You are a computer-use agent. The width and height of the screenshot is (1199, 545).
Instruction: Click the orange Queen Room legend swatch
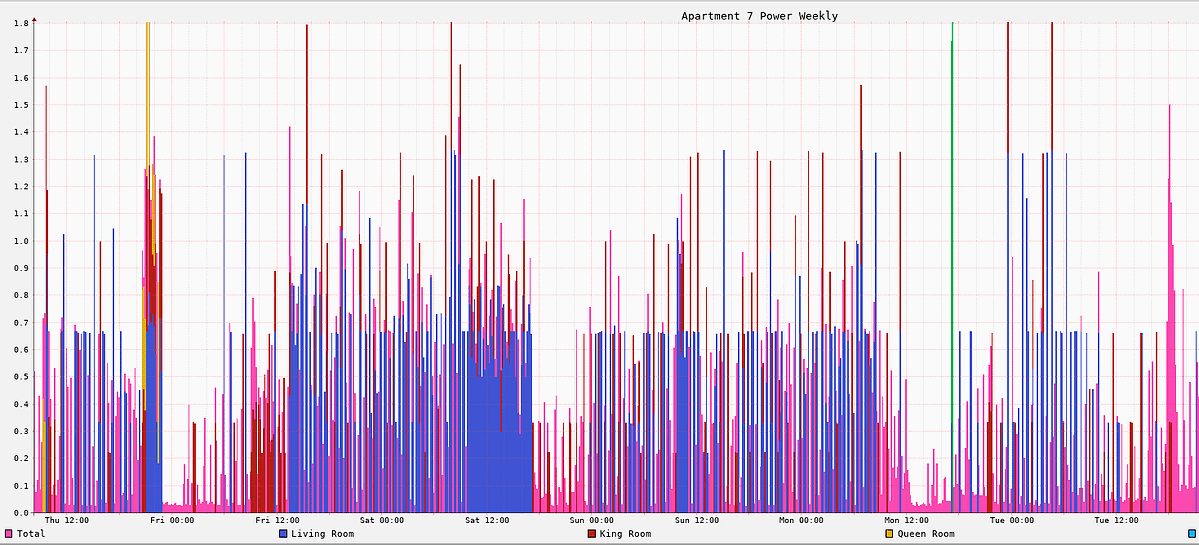coord(890,534)
